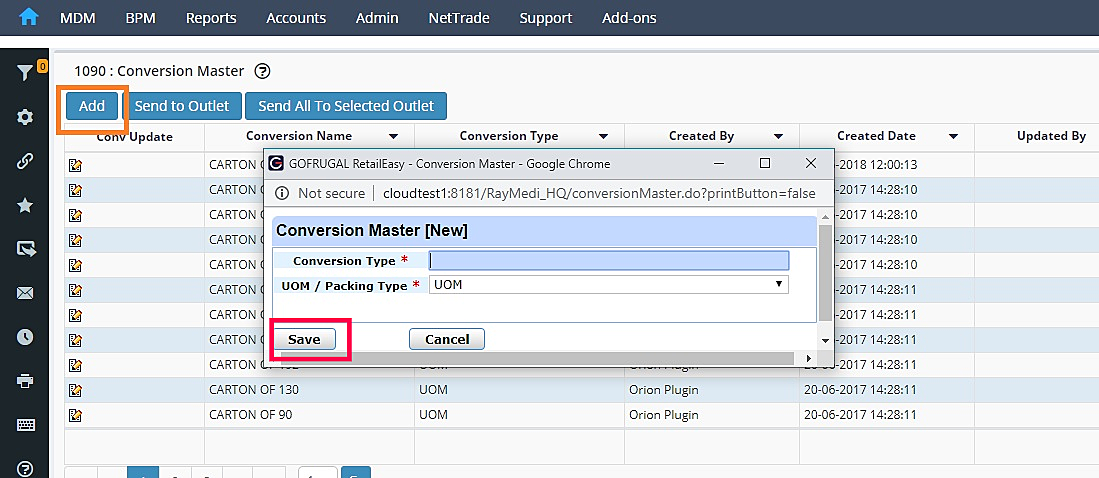Screen dimensions: 1099x478
Task: Expand the Created Date column filter arrow
Action: 954,136
